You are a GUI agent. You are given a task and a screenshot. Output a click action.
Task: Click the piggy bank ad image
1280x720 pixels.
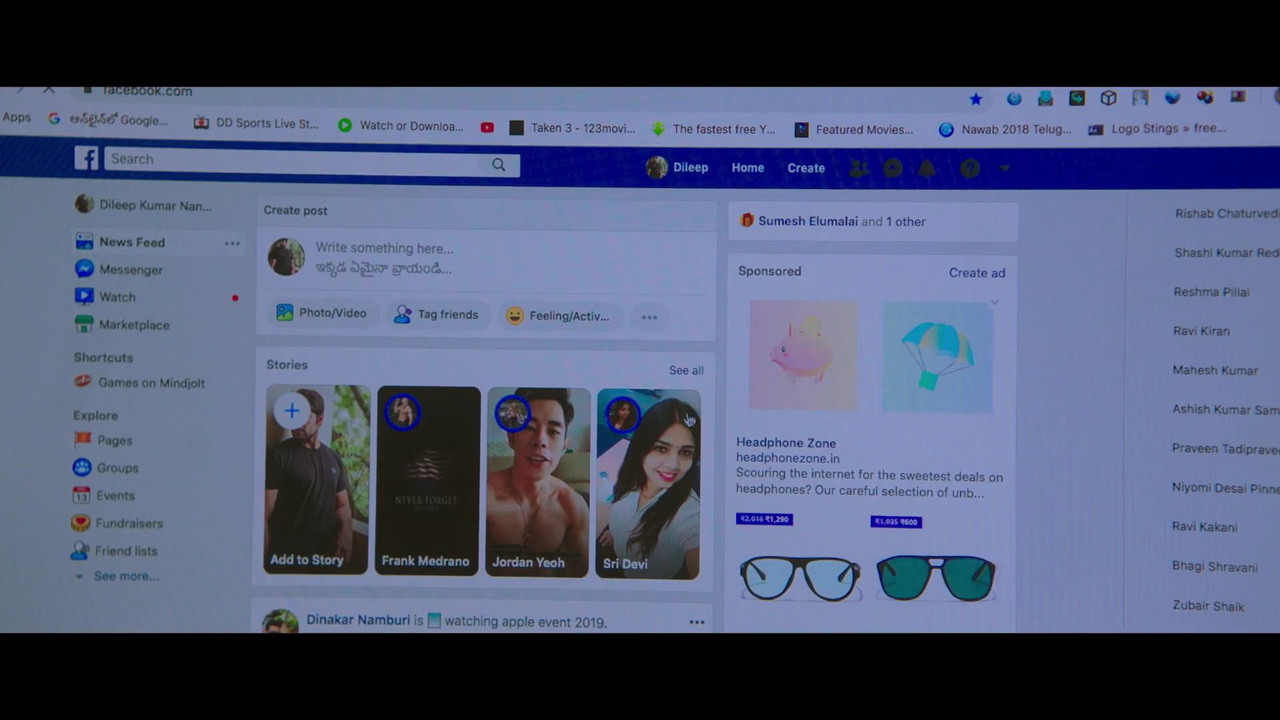point(803,355)
